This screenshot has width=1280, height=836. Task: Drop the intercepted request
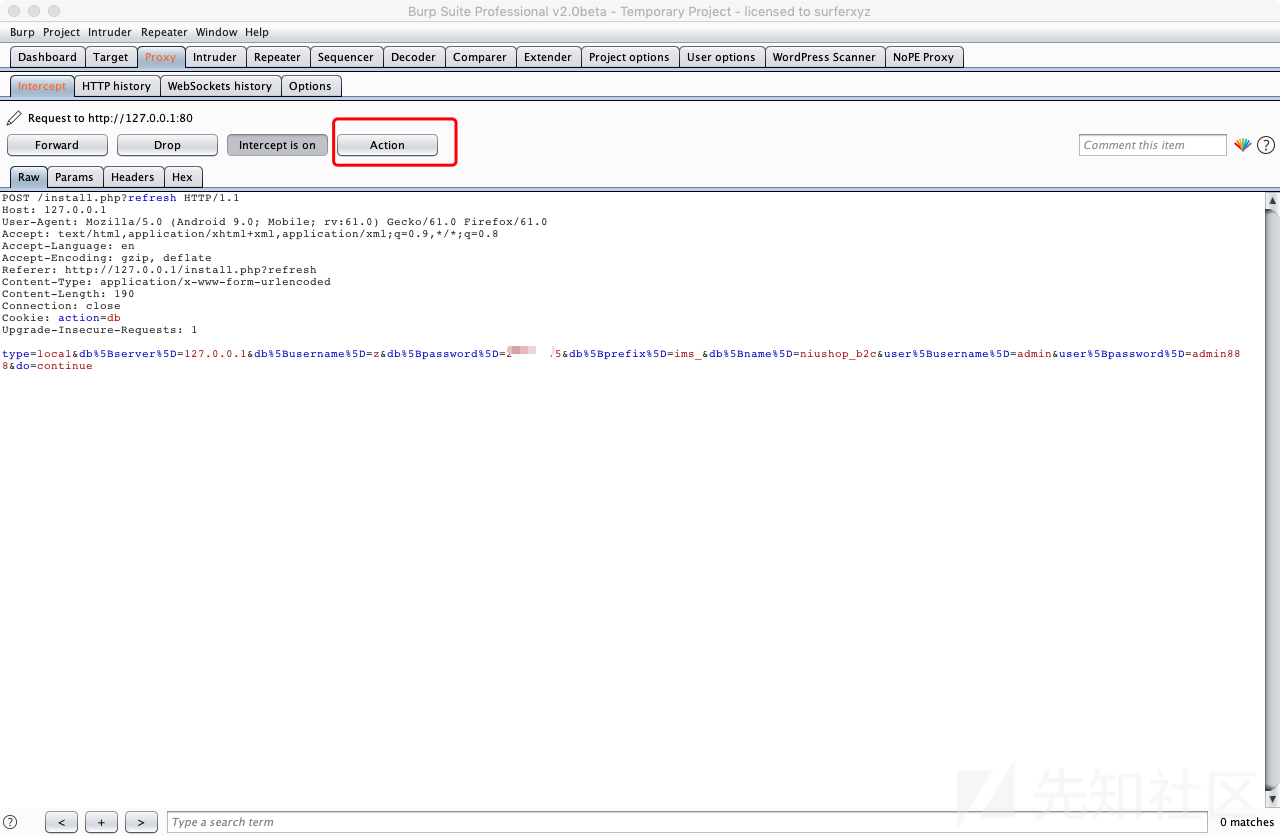[167, 145]
